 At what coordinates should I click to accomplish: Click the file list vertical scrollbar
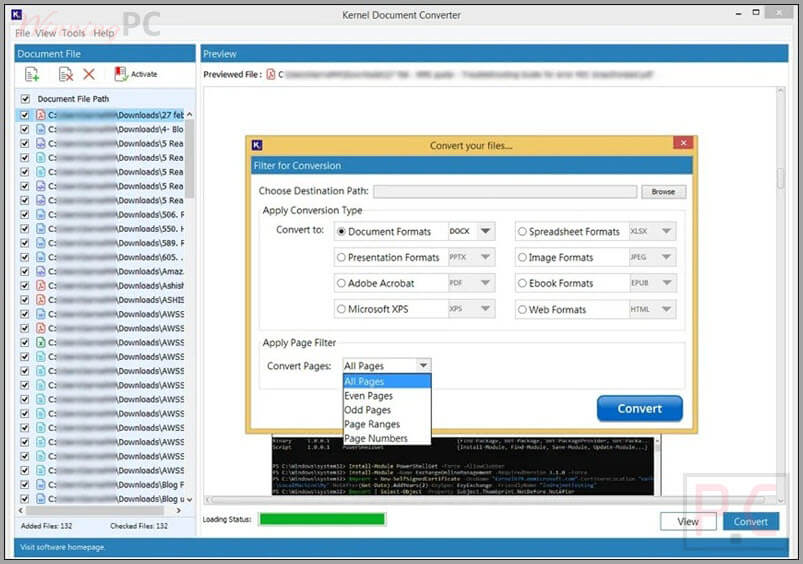click(x=189, y=159)
